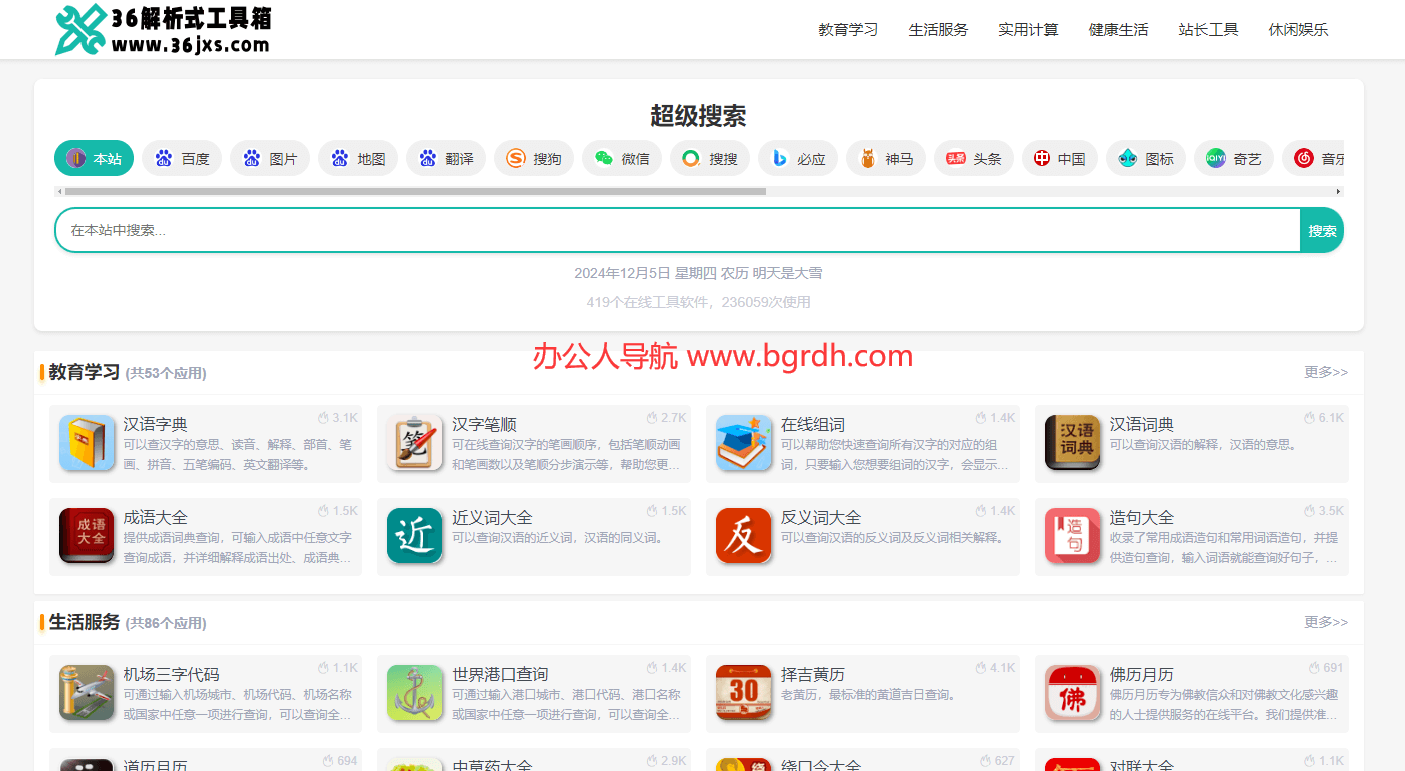Open the 机场三字代码 airplane icon
This screenshot has height=771, width=1405.
(87, 693)
